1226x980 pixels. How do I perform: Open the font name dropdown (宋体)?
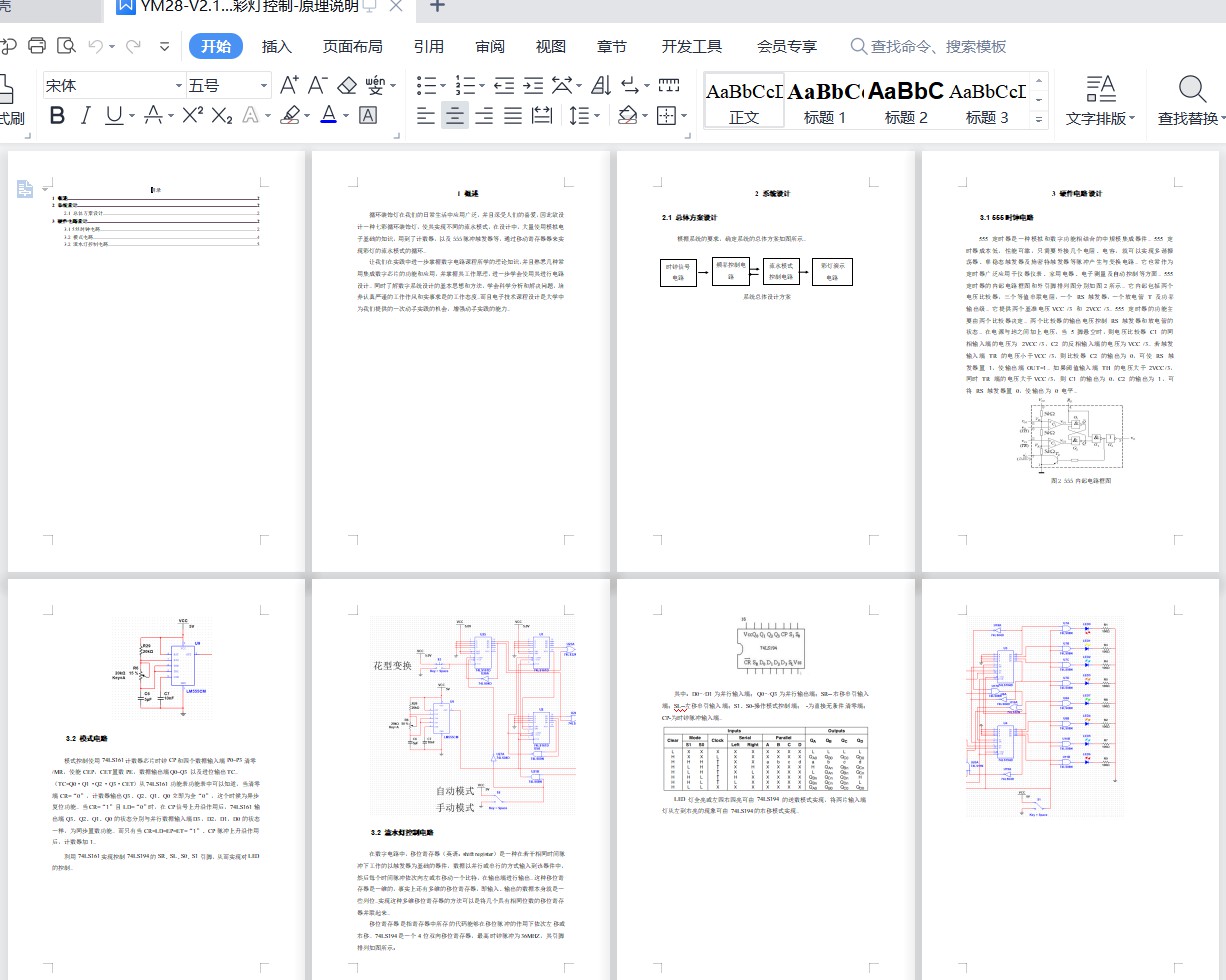(x=179, y=85)
